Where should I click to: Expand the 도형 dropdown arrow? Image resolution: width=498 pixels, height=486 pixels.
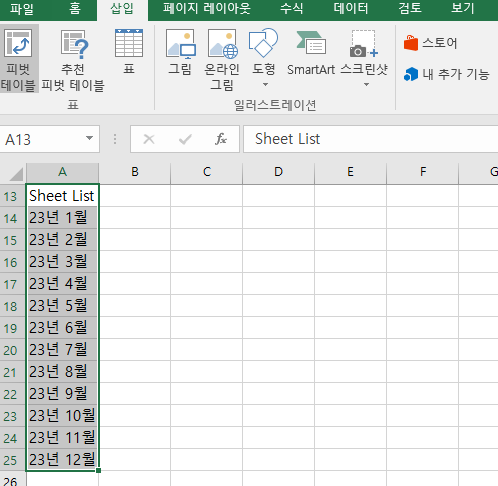pos(265,85)
